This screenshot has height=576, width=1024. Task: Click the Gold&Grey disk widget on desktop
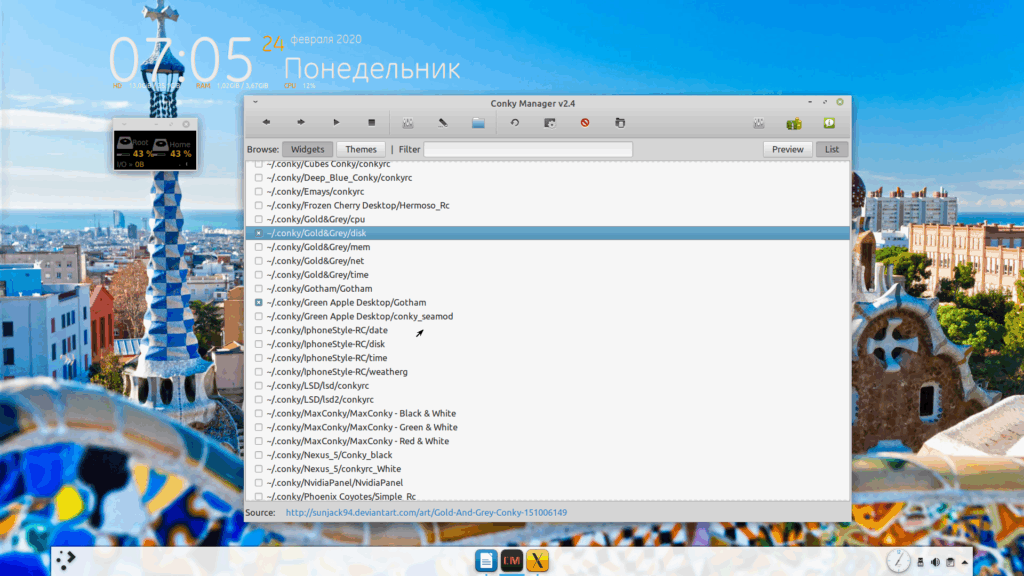(x=155, y=150)
